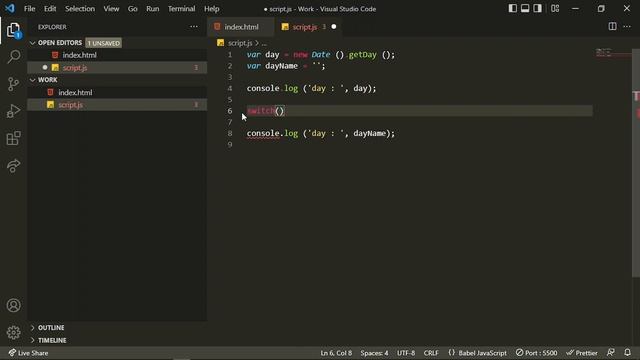
Task: Open the Run menu
Action: pos(153,9)
